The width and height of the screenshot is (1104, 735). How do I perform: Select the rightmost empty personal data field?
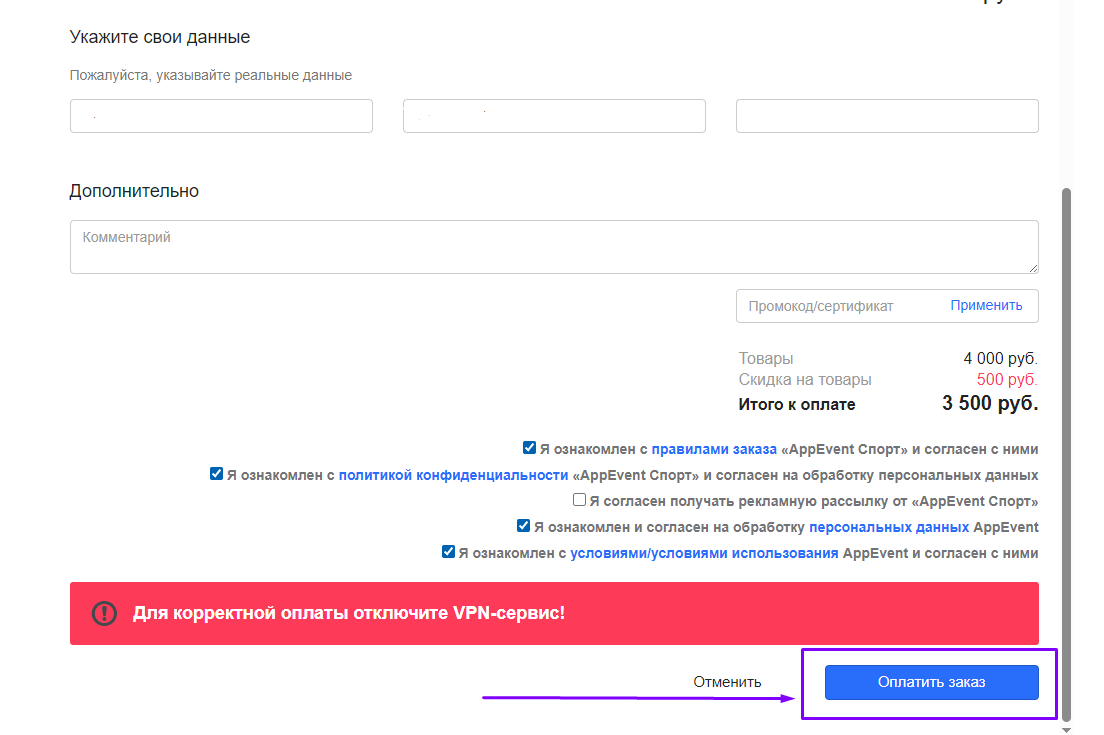[887, 116]
